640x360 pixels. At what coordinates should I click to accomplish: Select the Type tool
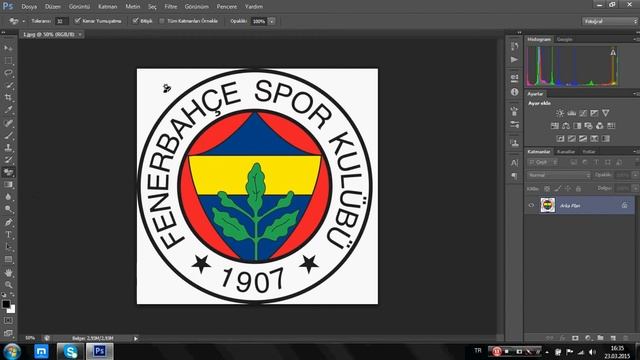(8, 235)
